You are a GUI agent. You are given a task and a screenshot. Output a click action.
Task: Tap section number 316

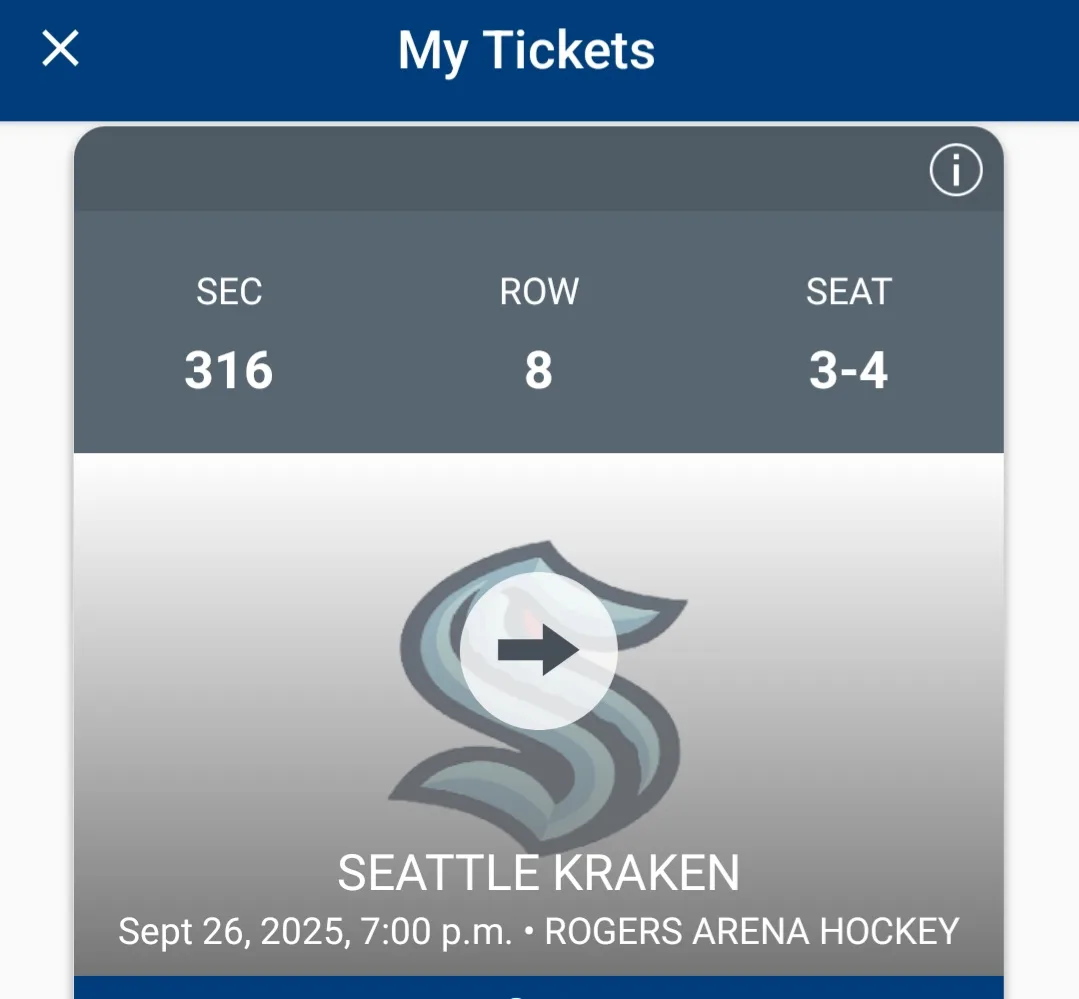(229, 371)
